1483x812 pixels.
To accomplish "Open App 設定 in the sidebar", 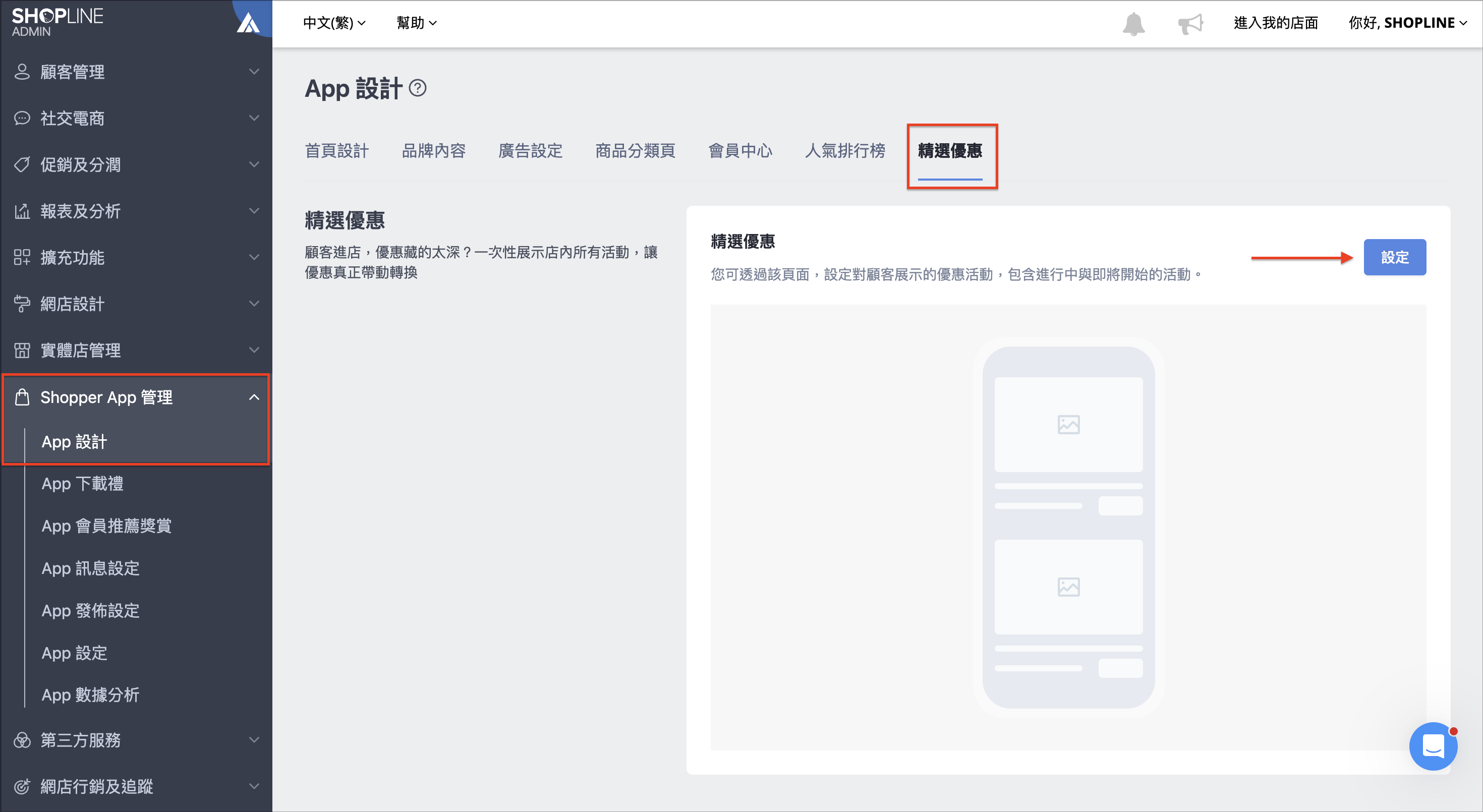I will pos(74,653).
